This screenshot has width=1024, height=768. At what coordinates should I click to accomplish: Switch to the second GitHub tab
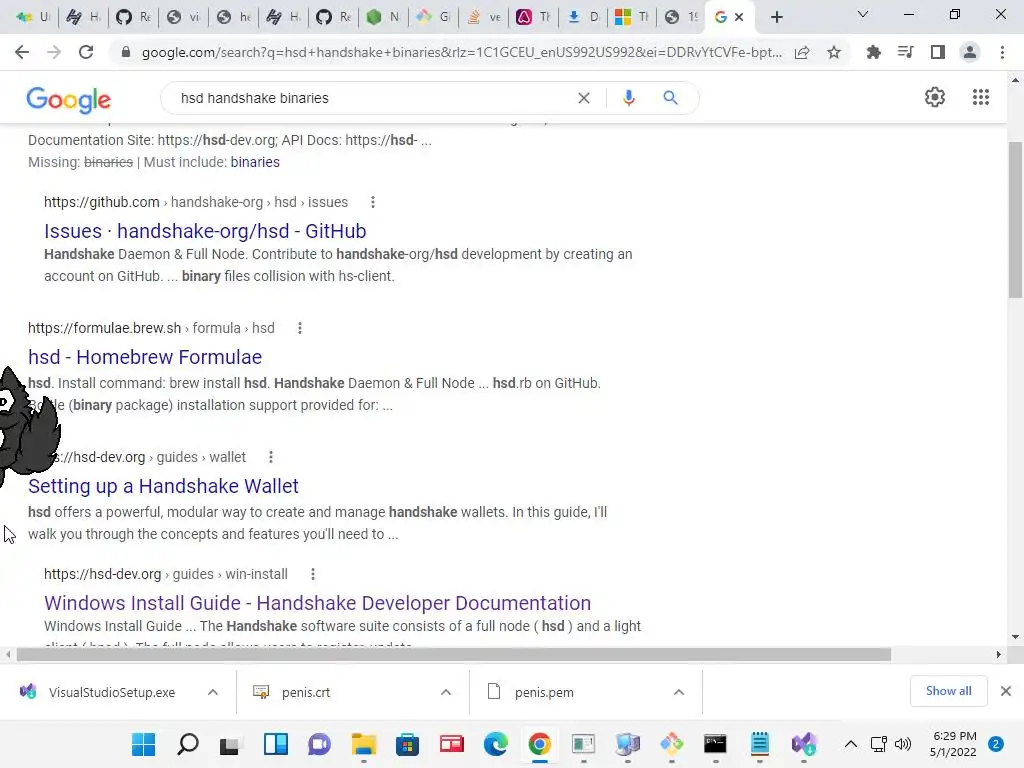click(x=334, y=17)
